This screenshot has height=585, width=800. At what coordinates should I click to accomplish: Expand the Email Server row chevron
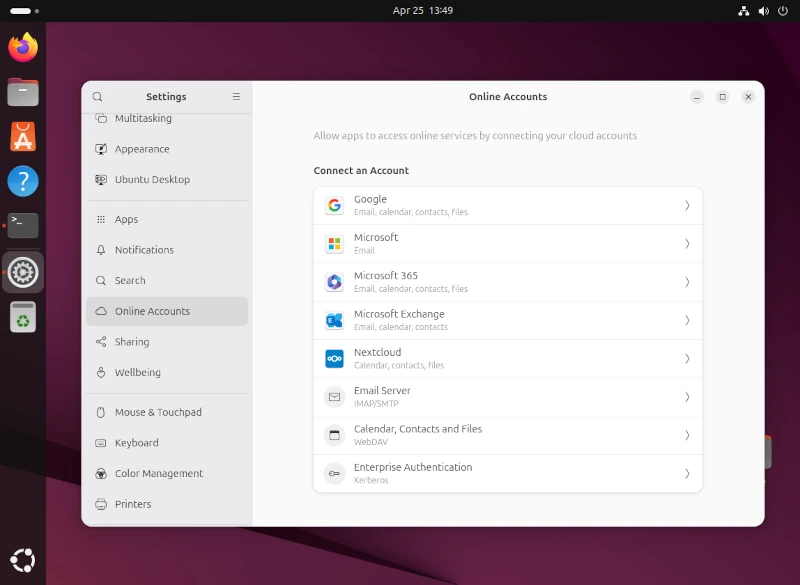[687, 397]
